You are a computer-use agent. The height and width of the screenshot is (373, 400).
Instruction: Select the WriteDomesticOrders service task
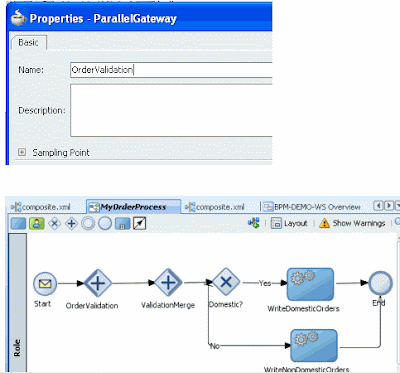[x=310, y=284]
